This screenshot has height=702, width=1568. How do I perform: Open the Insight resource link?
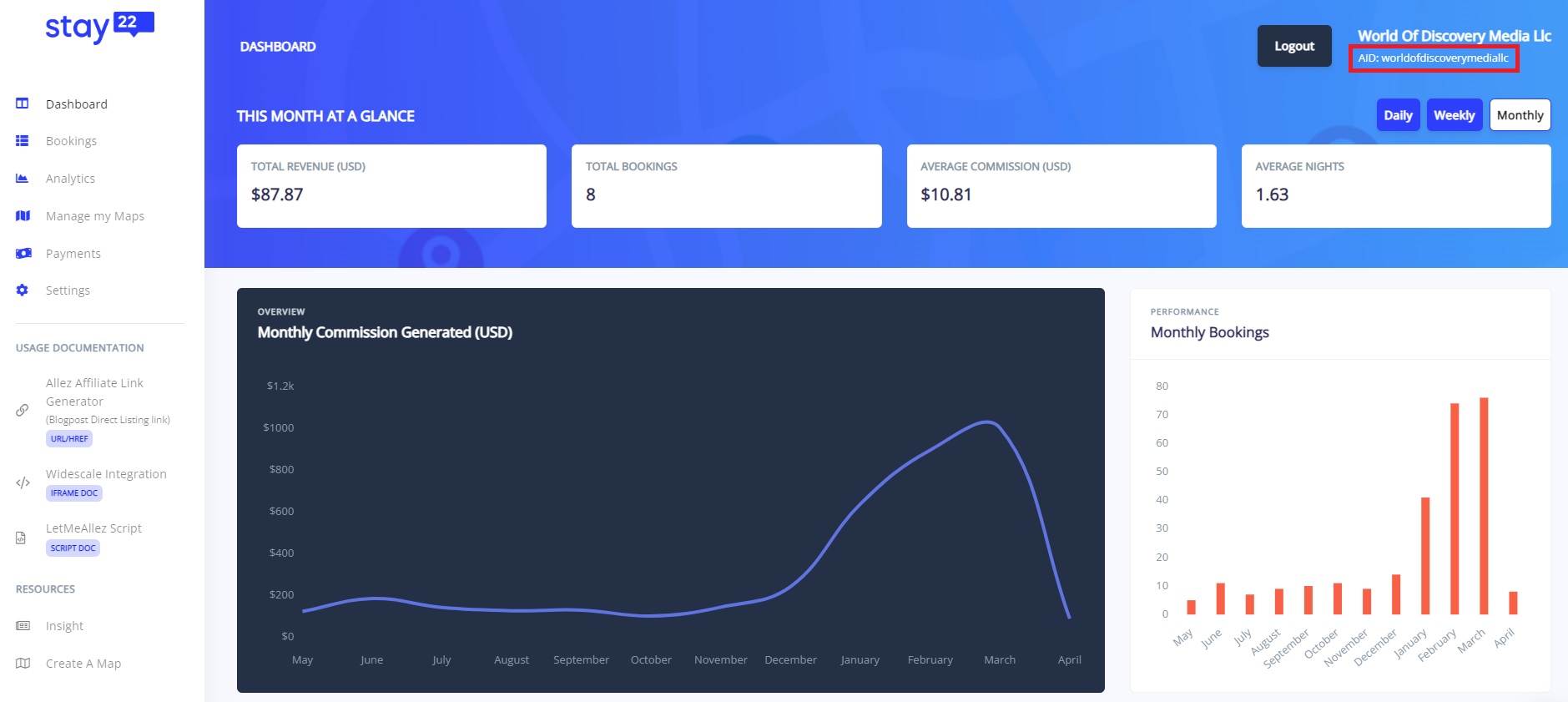coord(64,626)
